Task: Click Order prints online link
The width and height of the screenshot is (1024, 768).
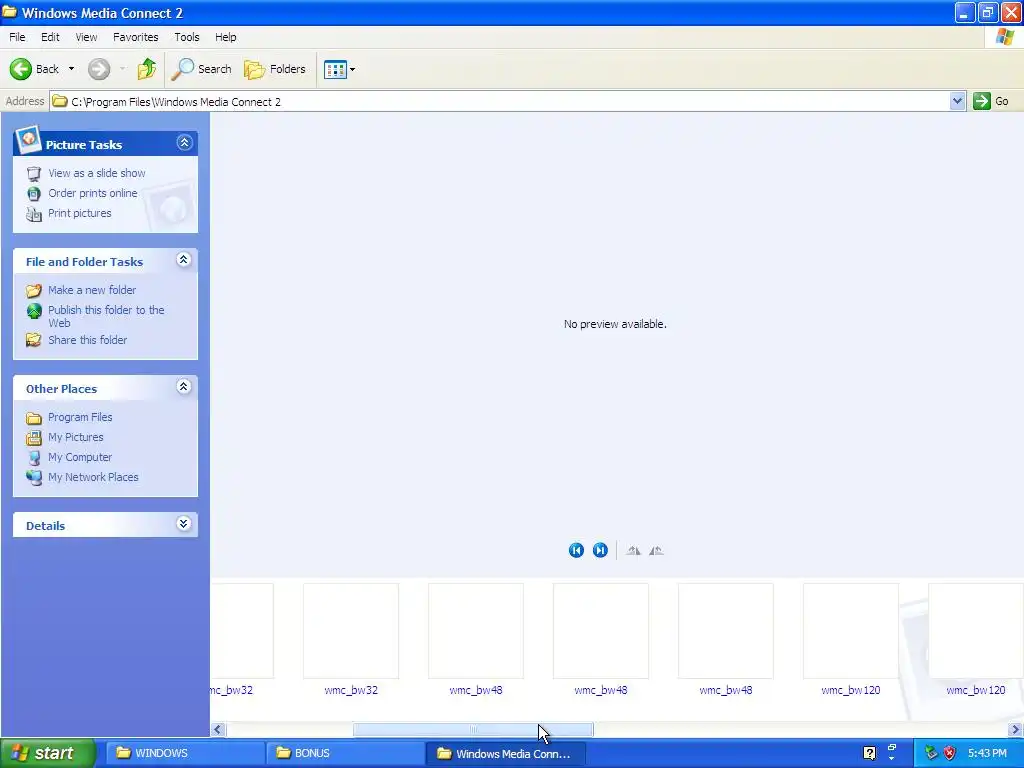Action: click(x=93, y=193)
